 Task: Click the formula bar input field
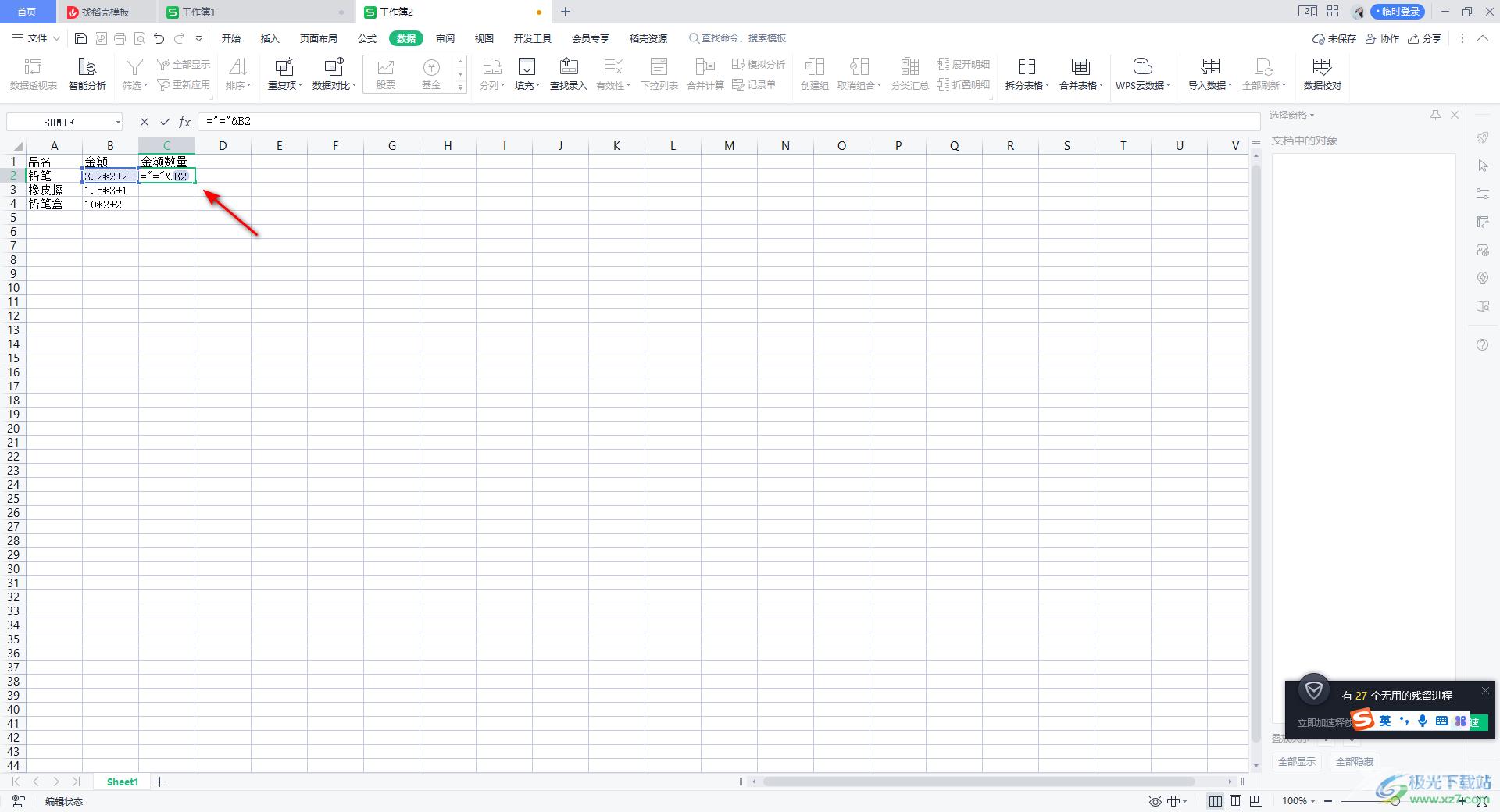[x=728, y=122]
